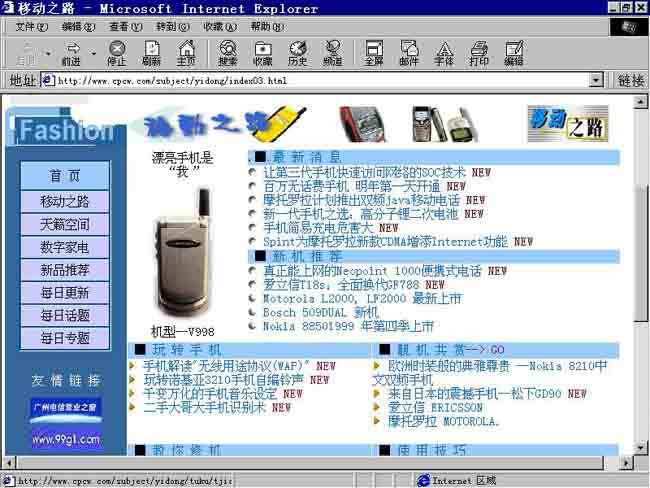The image size is (650, 488).
Task: Click the IE logo in the title bar
Action: click(x=7, y=7)
